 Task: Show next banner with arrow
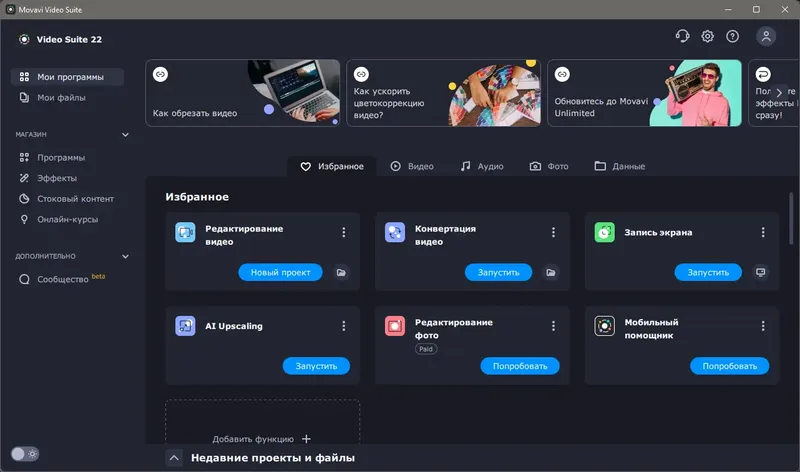779,92
